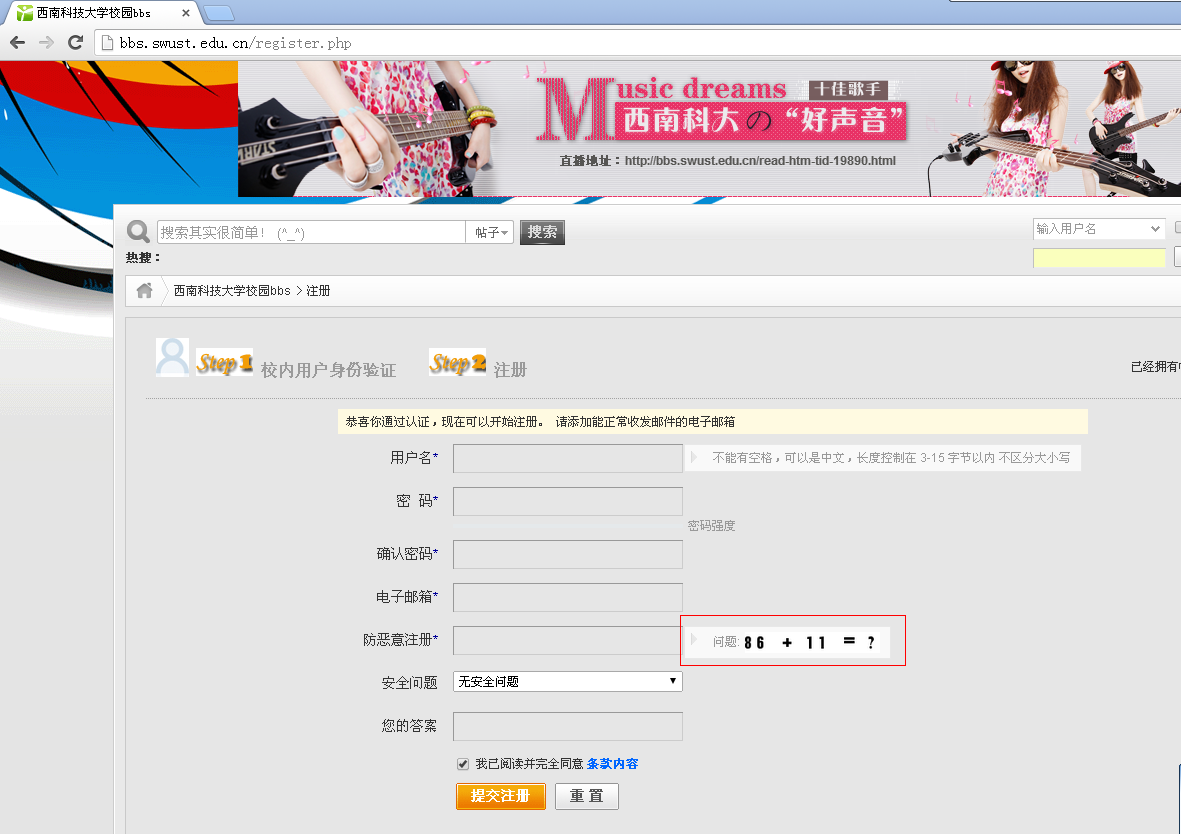Click the music dreams banner image
The height and width of the screenshot is (834, 1181).
click(x=710, y=129)
